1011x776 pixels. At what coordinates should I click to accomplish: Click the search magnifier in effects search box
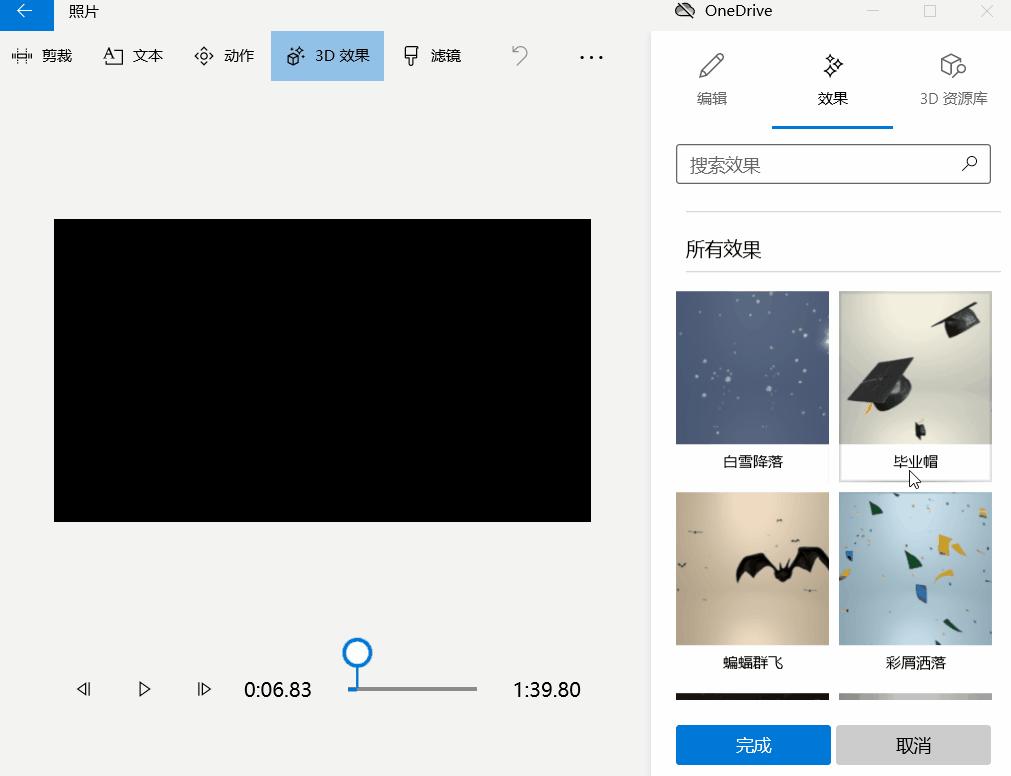[x=968, y=163]
